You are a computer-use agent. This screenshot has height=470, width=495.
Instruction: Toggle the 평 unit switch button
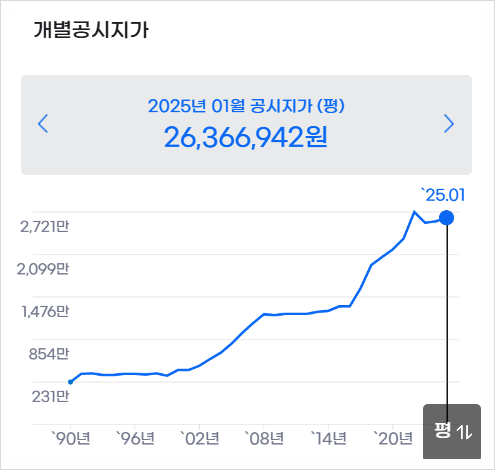pyautogui.click(x=452, y=431)
